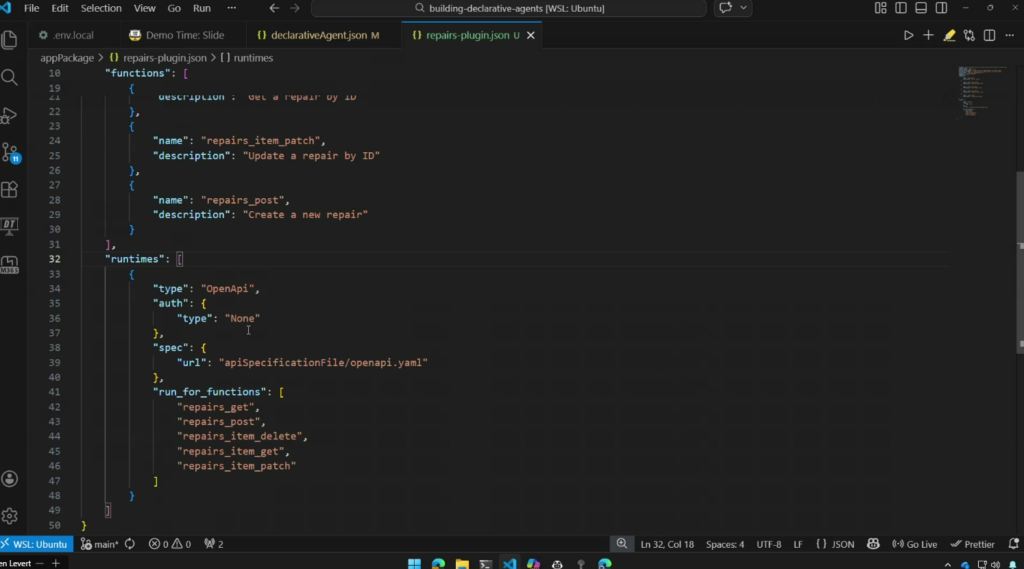The width and height of the screenshot is (1024, 569).
Task: Click the Search icon in activity bar
Action: click(x=10, y=78)
